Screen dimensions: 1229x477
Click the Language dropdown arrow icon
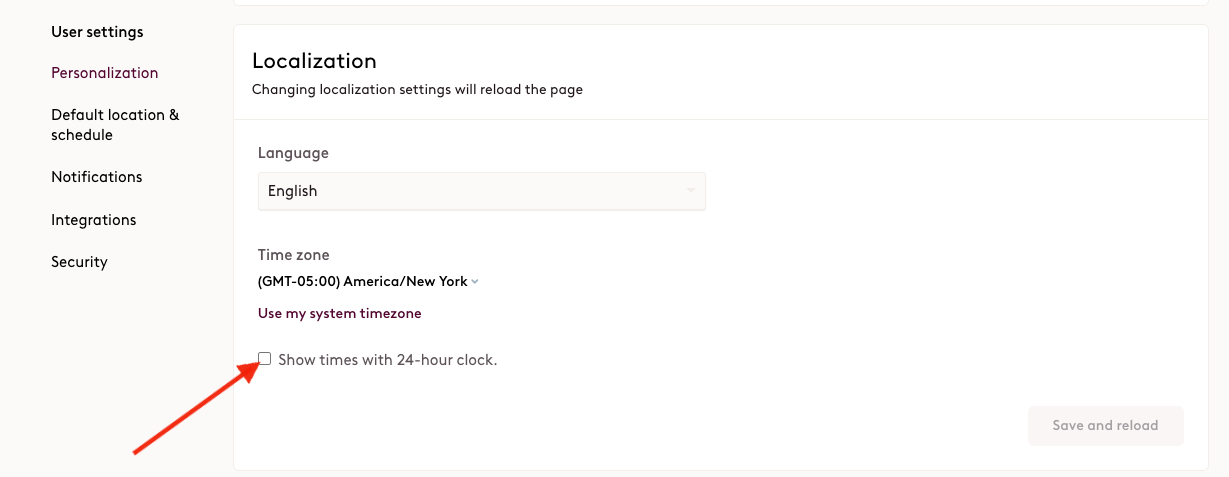(x=690, y=191)
